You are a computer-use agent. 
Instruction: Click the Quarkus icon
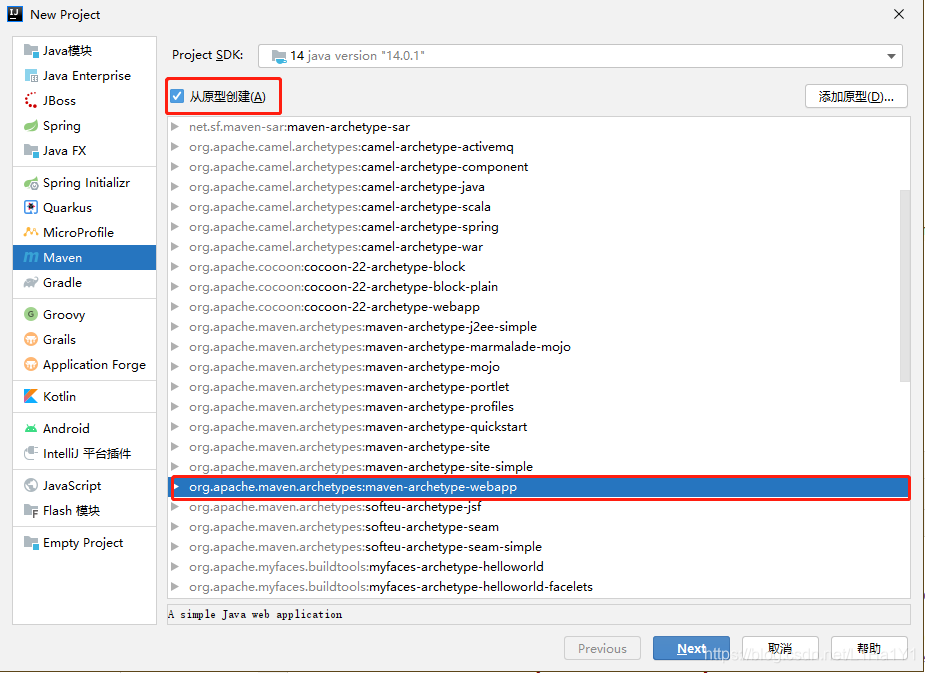31,208
